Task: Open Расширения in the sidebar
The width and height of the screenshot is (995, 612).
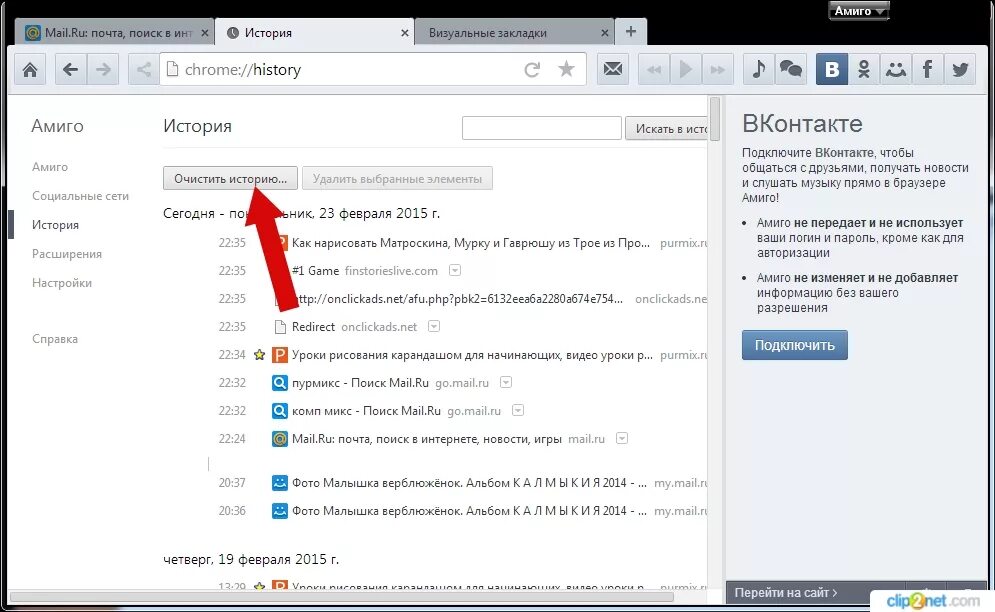Action: point(67,254)
